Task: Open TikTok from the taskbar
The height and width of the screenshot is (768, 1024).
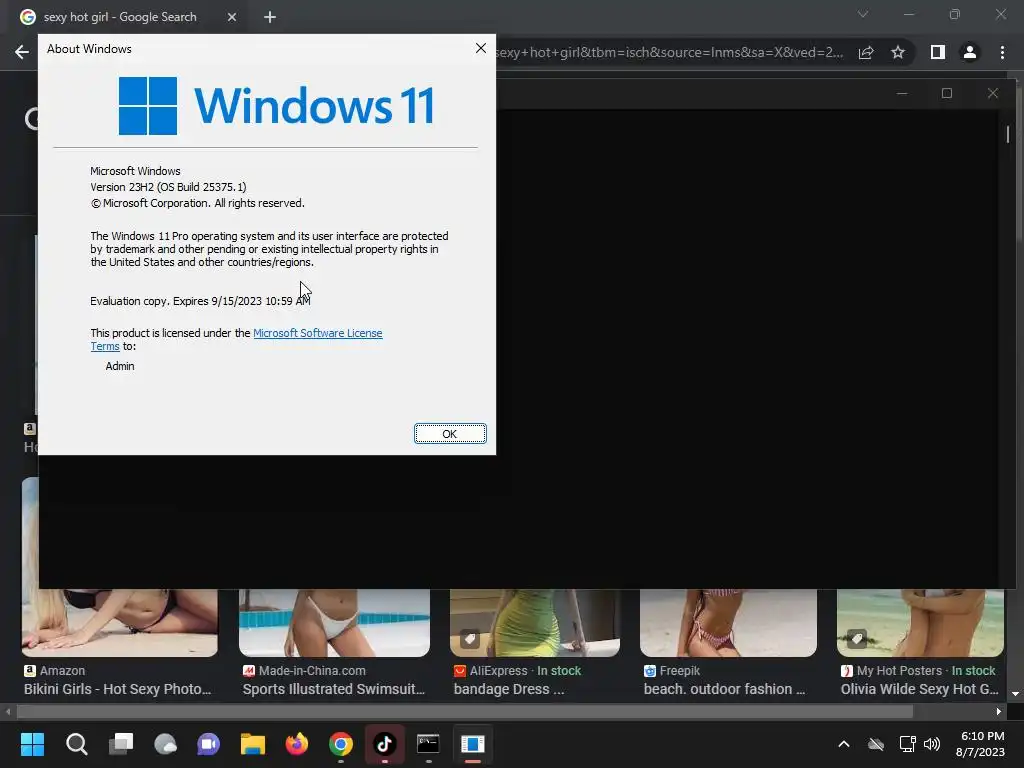Action: point(385,744)
